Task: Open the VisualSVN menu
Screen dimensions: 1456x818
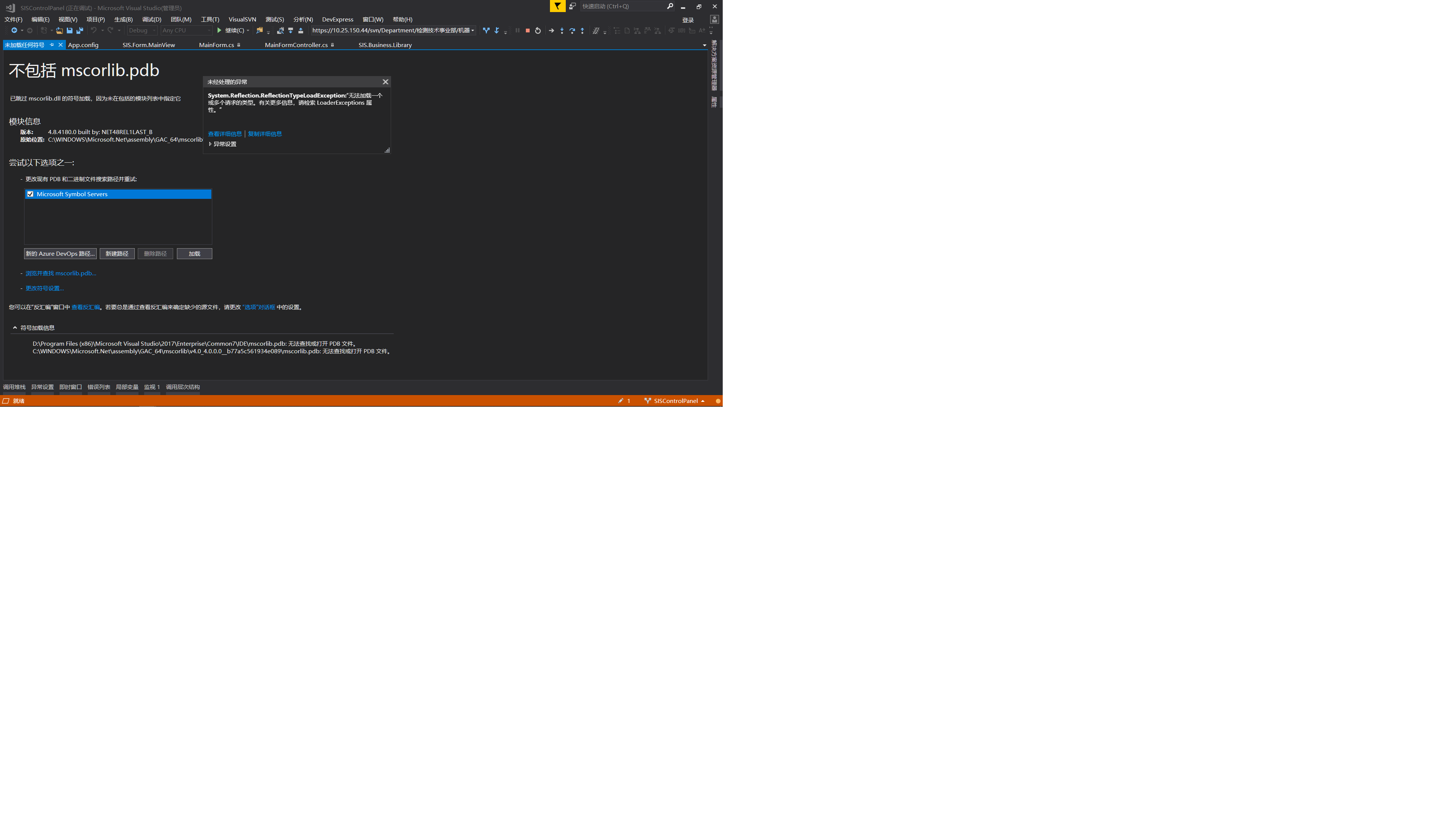Action: (x=242, y=19)
